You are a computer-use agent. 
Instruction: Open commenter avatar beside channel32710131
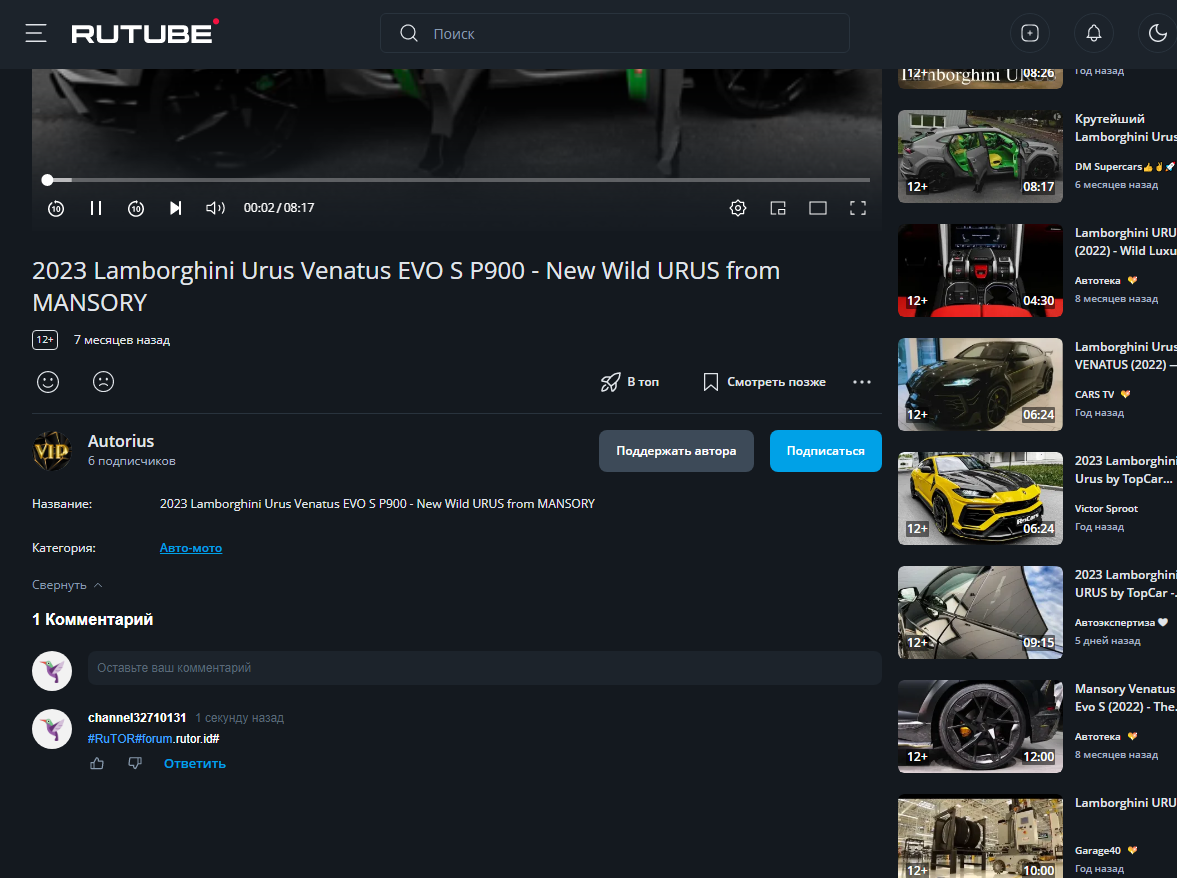(52, 729)
